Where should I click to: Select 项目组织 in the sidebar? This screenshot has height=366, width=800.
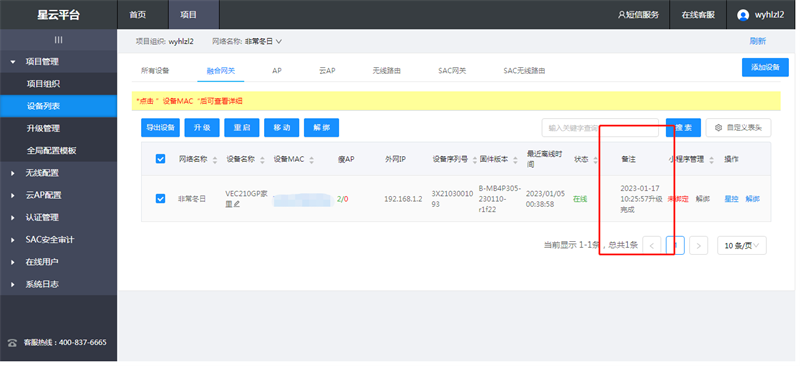coord(59,84)
